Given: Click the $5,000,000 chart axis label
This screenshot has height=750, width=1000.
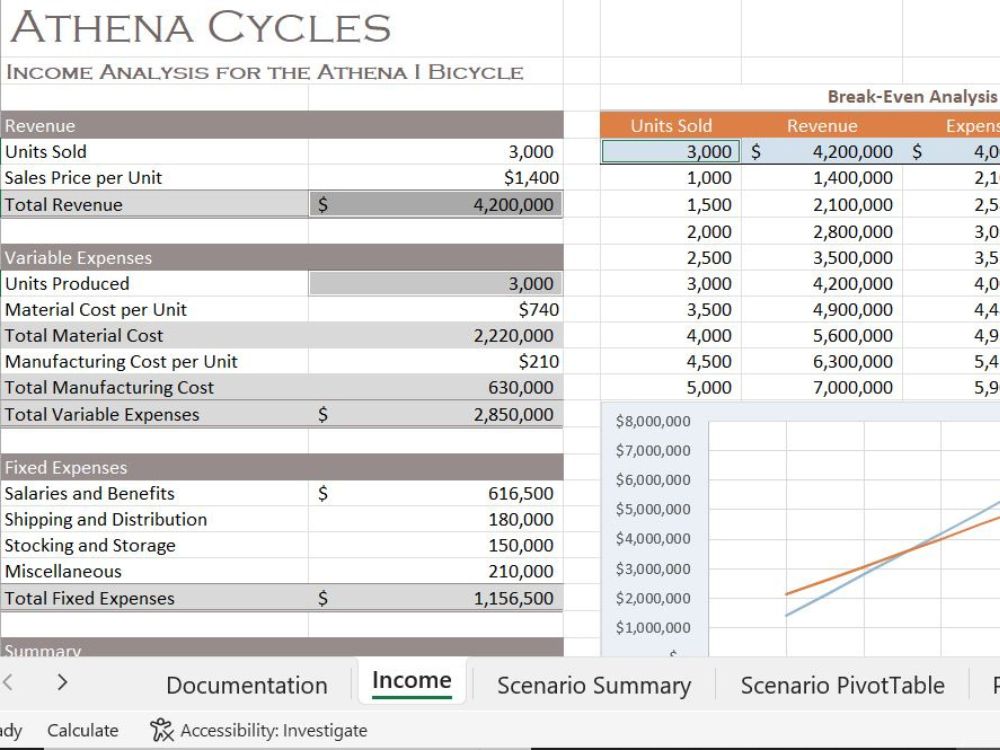Looking at the screenshot, I should pyautogui.click(x=652, y=509).
